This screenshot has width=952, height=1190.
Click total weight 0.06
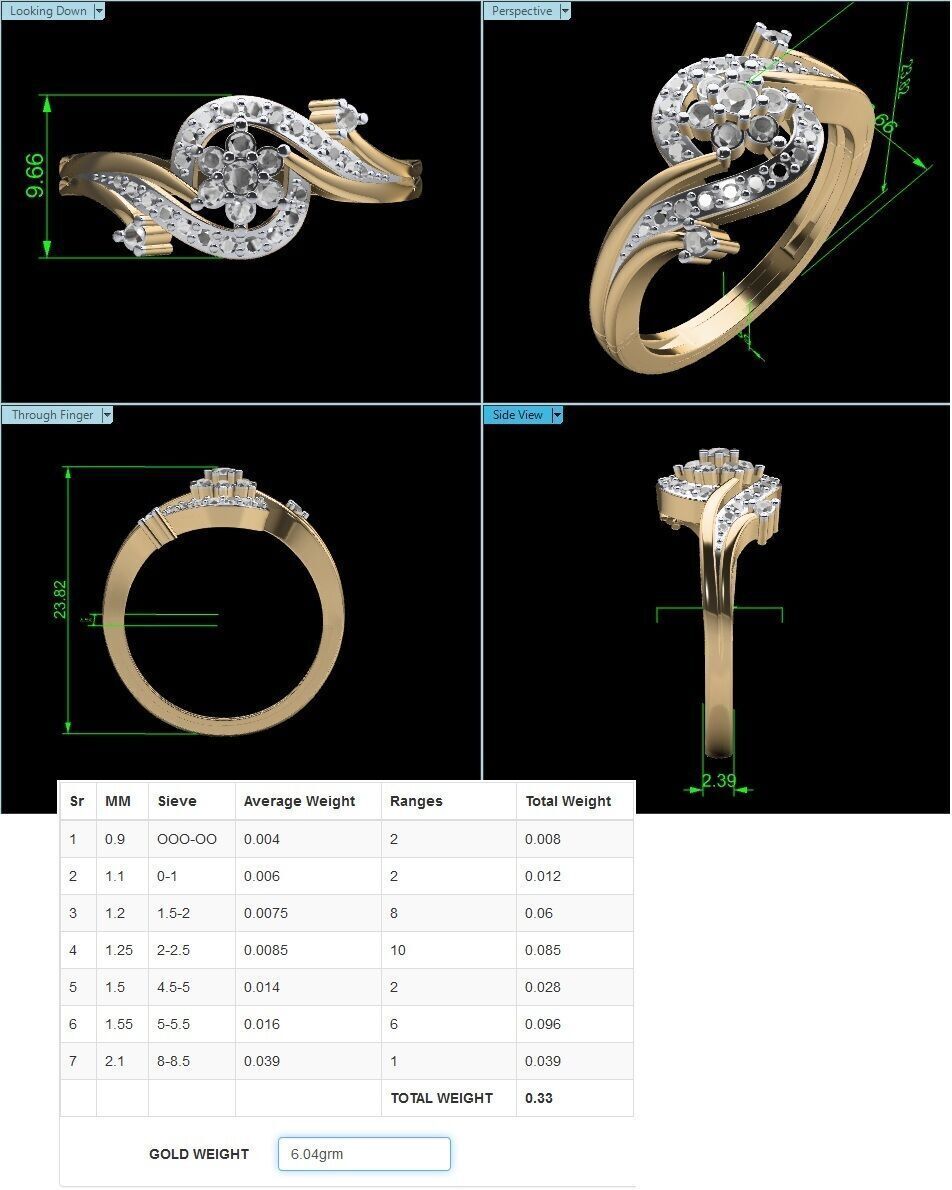[x=538, y=913]
